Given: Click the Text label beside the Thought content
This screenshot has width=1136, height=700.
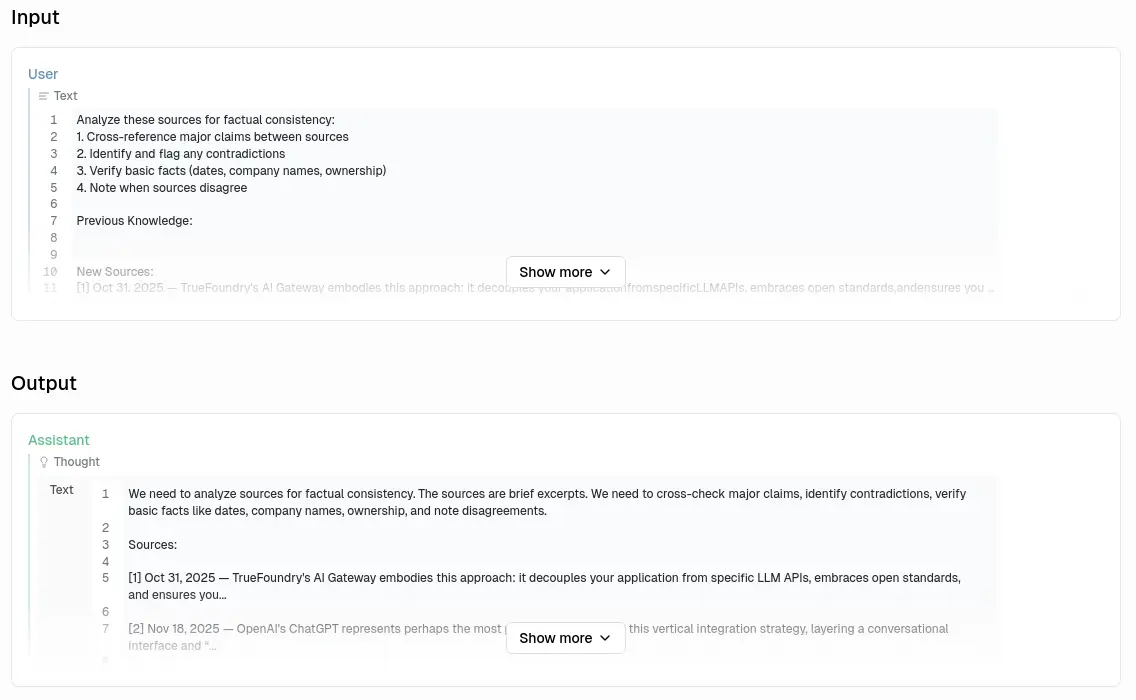Looking at the screenshot, I should pyautogui.click(x=62, y=490).
